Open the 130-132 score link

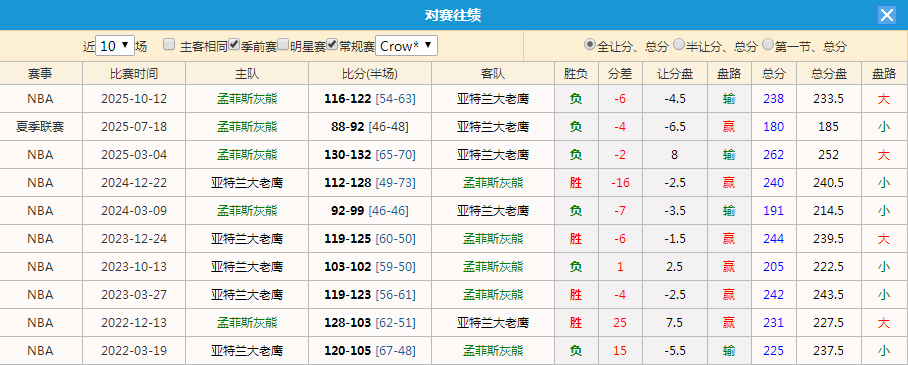coord(347,155)
